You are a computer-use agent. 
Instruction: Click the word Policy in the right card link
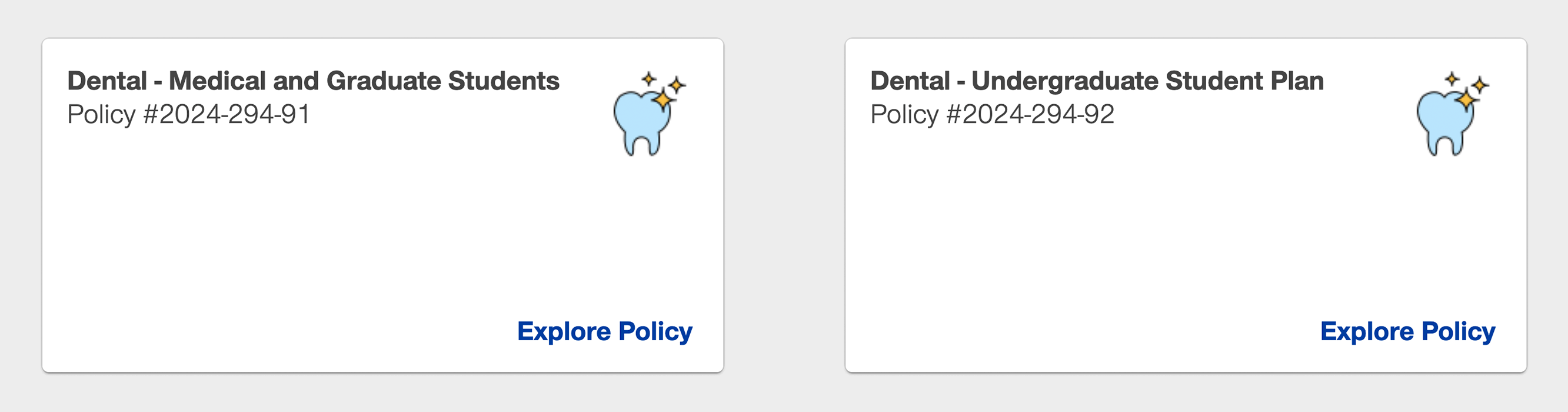pos(1458,331)
